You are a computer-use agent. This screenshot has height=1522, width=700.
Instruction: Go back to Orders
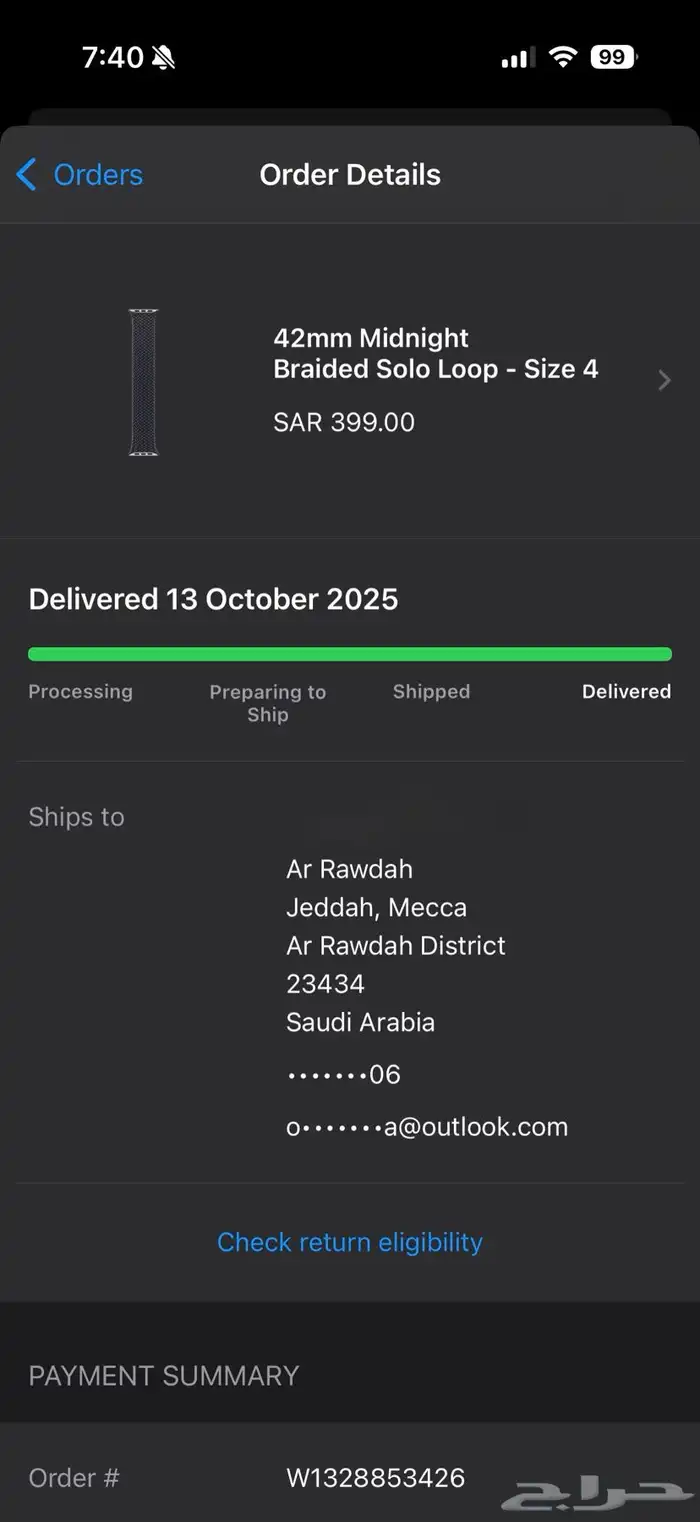coord(97,175)
